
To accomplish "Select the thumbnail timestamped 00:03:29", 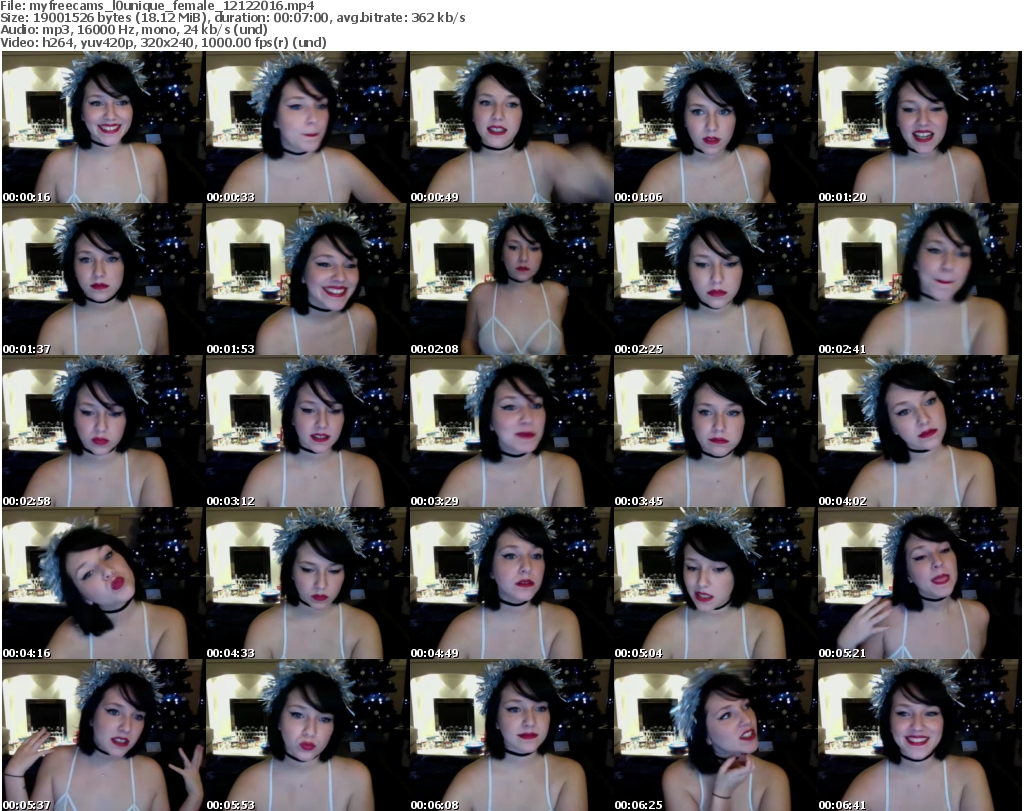I will click(x=511, y=432).
